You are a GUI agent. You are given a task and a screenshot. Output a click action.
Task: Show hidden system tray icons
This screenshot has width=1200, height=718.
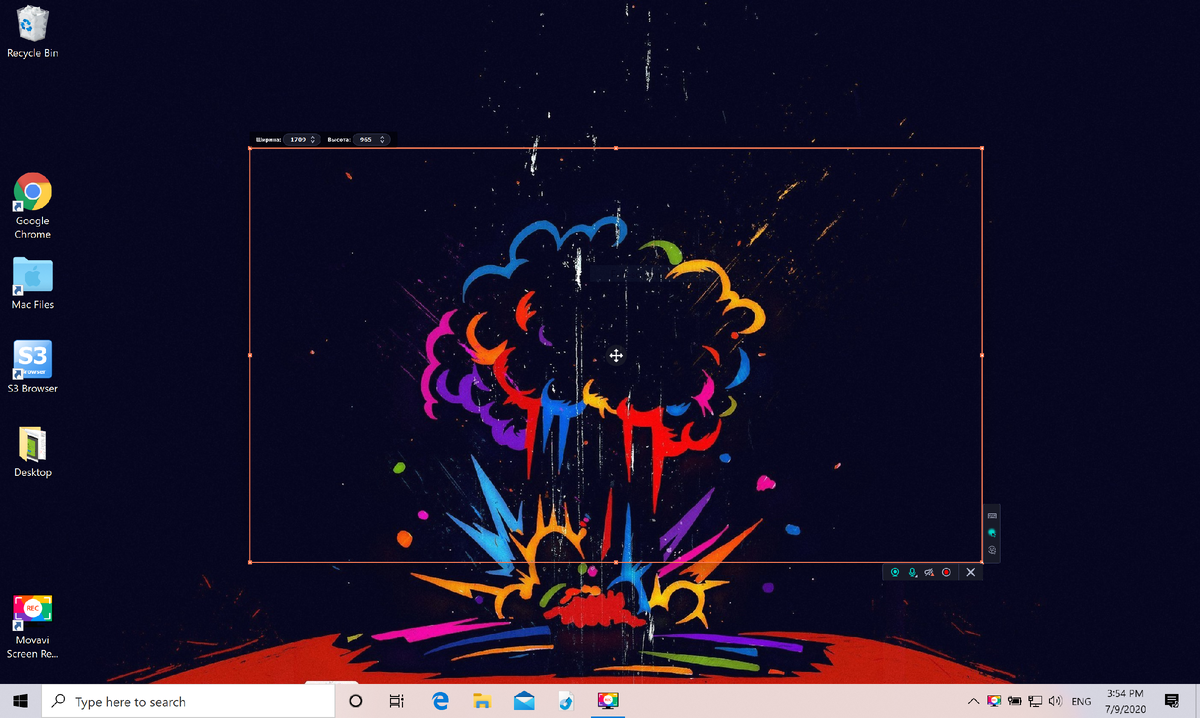coord(974,702)
